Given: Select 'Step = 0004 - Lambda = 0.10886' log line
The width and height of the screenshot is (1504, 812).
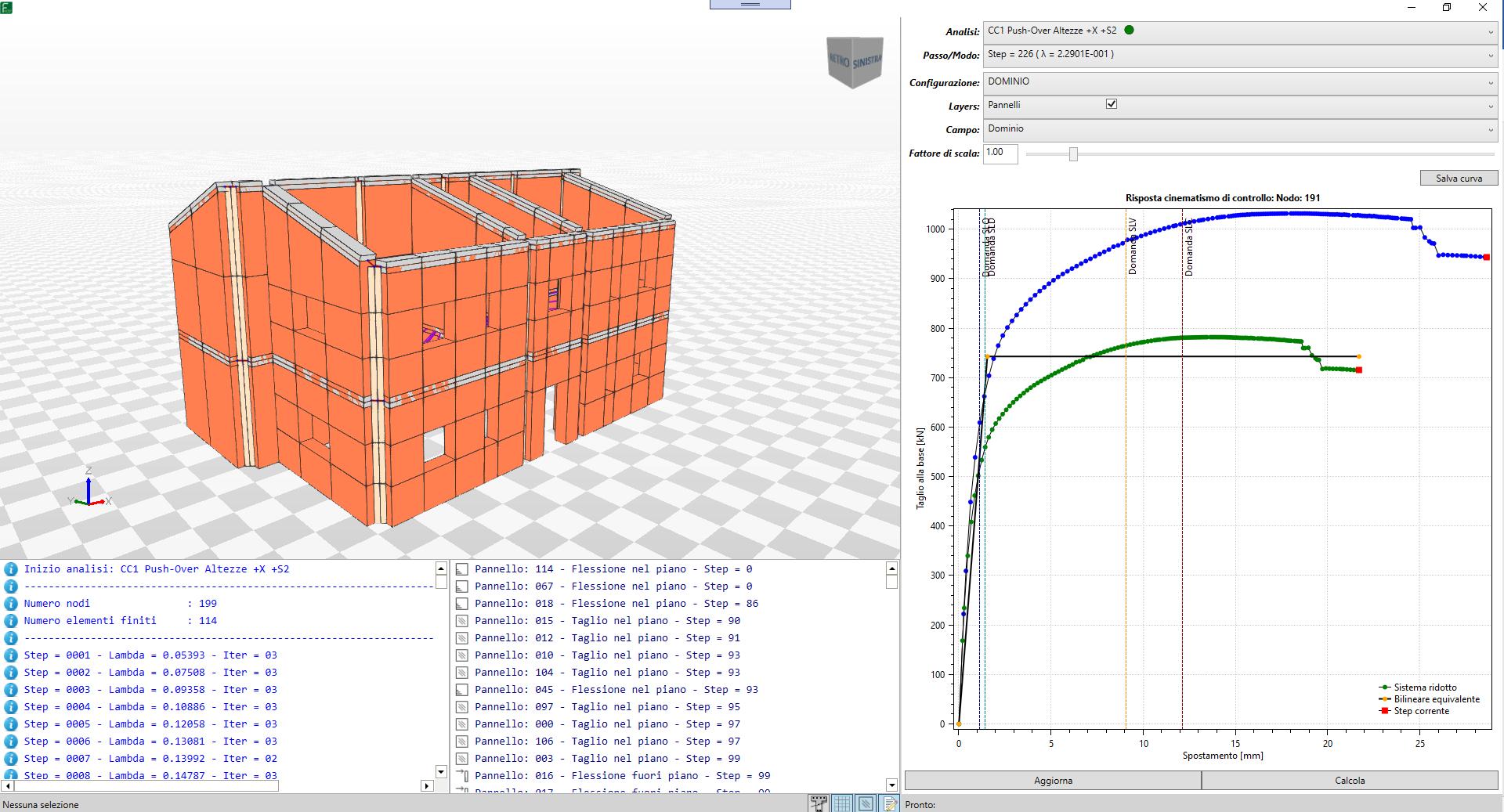Looking at the screenshot, I should tap(150, 707).
